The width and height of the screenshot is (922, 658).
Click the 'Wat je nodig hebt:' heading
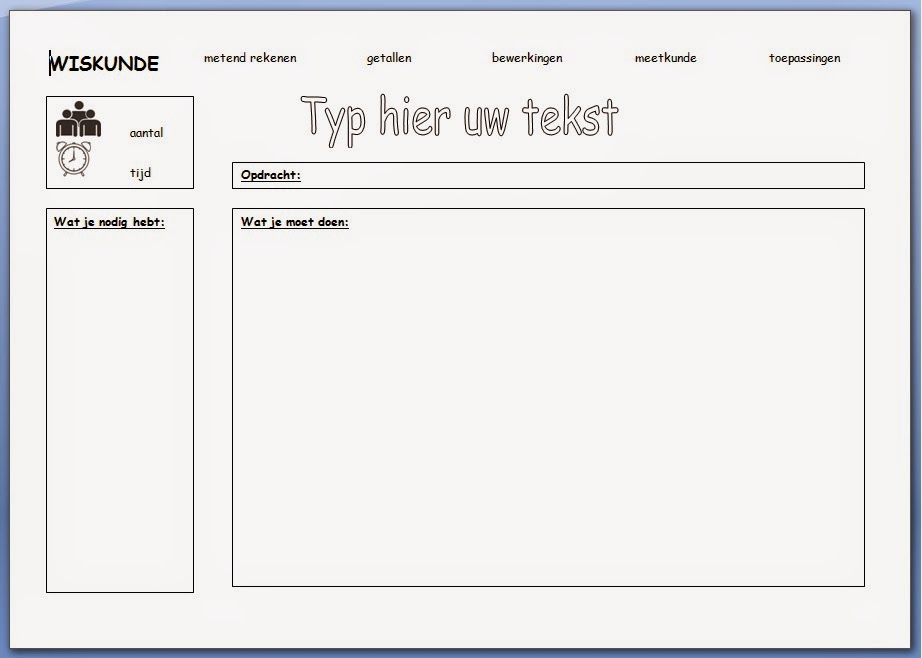pos(109,222)
